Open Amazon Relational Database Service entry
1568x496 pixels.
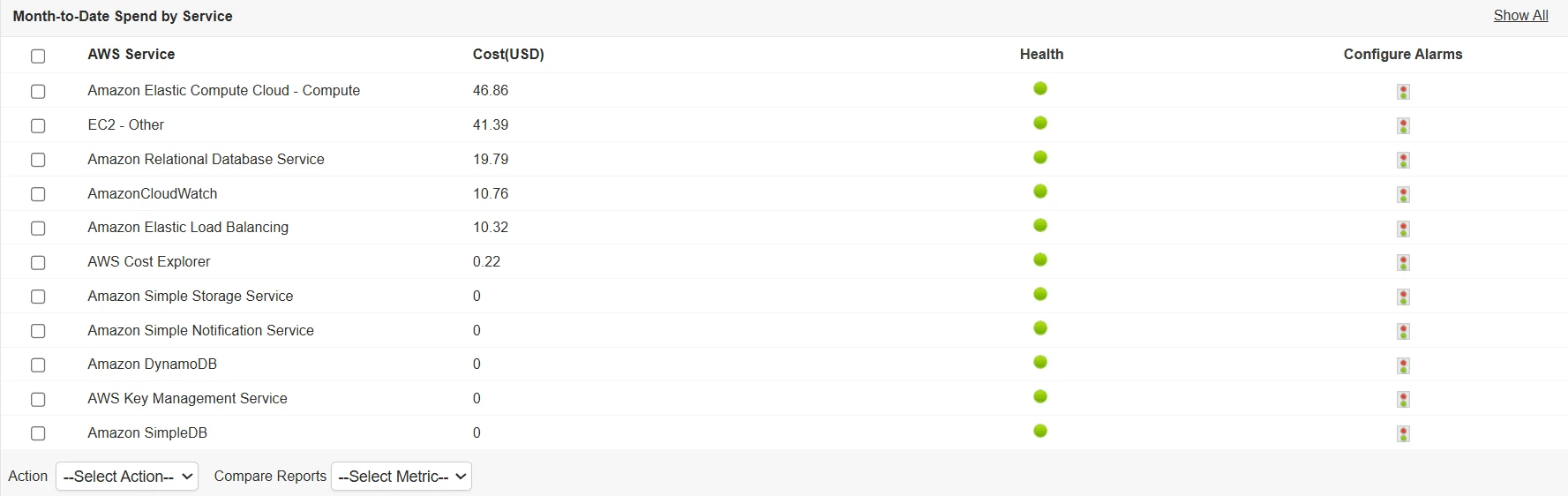206,160
